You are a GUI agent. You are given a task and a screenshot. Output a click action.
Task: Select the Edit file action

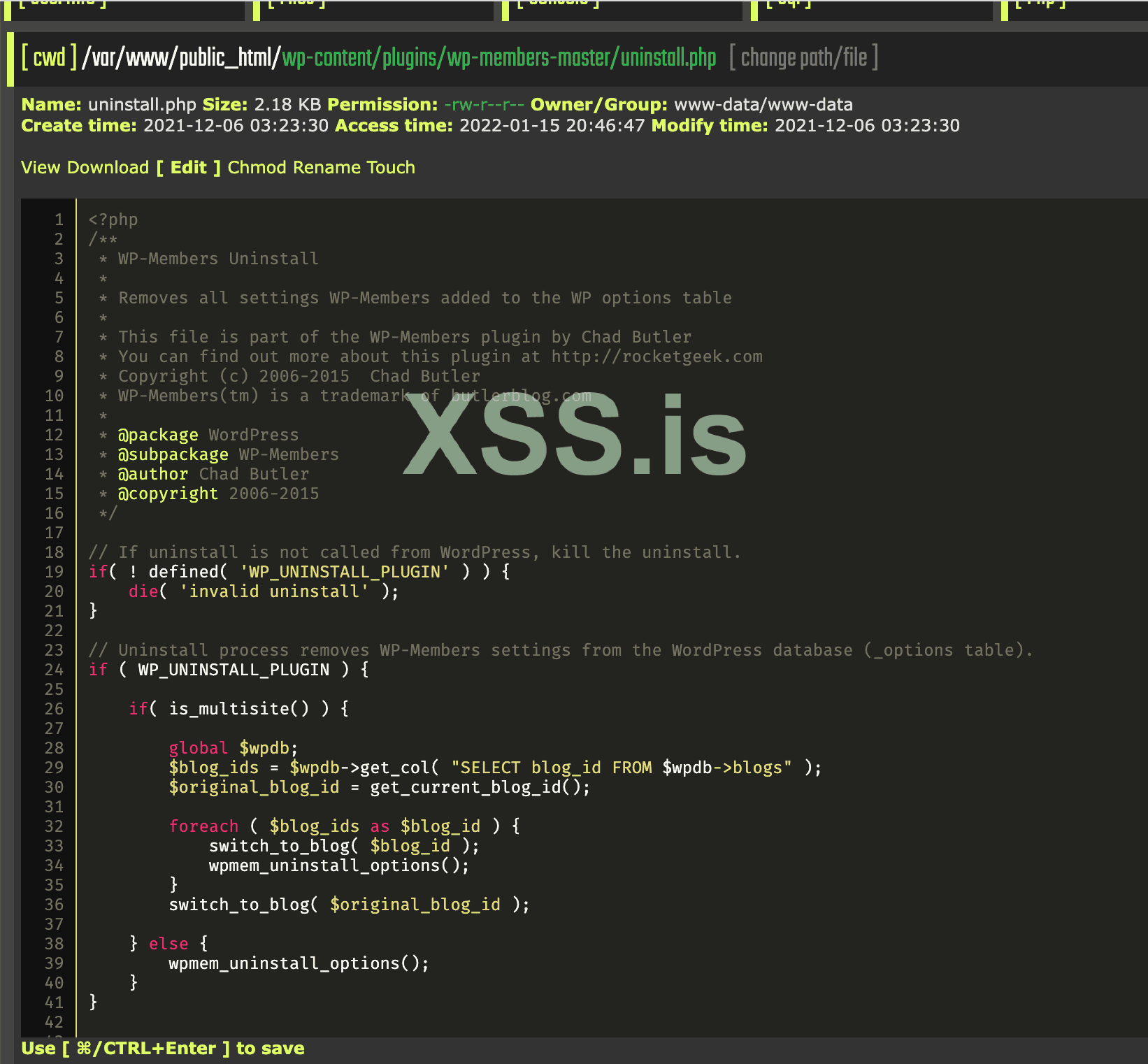[x=188, y=167]
